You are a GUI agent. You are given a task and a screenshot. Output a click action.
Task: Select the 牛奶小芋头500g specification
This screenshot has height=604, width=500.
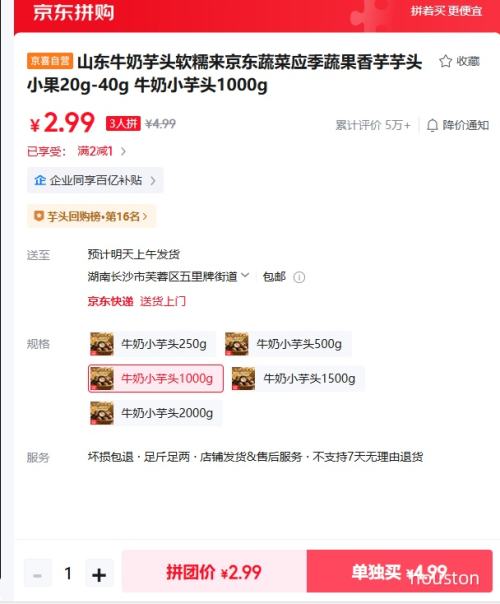pos(287,344)
